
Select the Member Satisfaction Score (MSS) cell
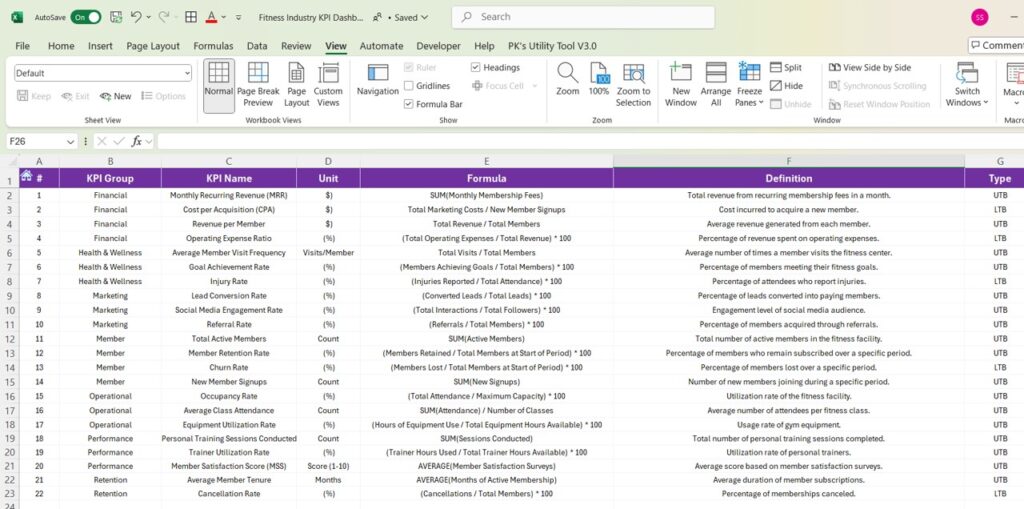(229, 466)
